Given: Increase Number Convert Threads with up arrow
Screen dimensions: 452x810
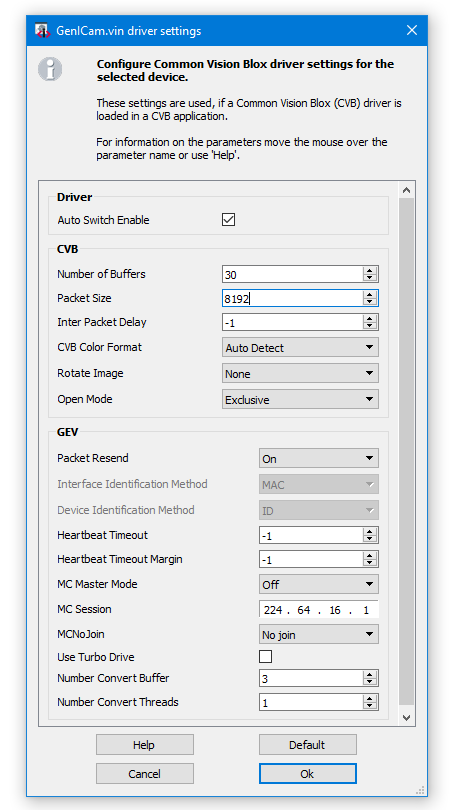Looking at the screenshot, I should pyautogui.click(x=369, y=698).
